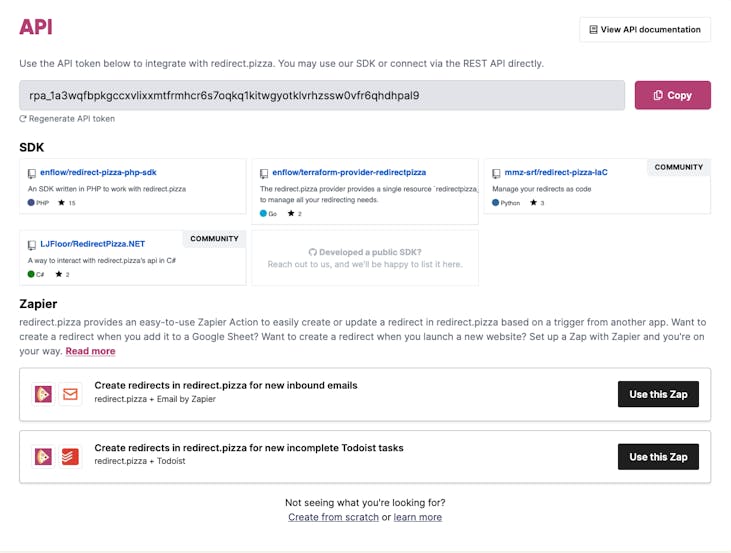Screen dimensions: 731x553
Task: Click repo icon beside redirect-pizza-IaC
Action: tap(497, 173)
